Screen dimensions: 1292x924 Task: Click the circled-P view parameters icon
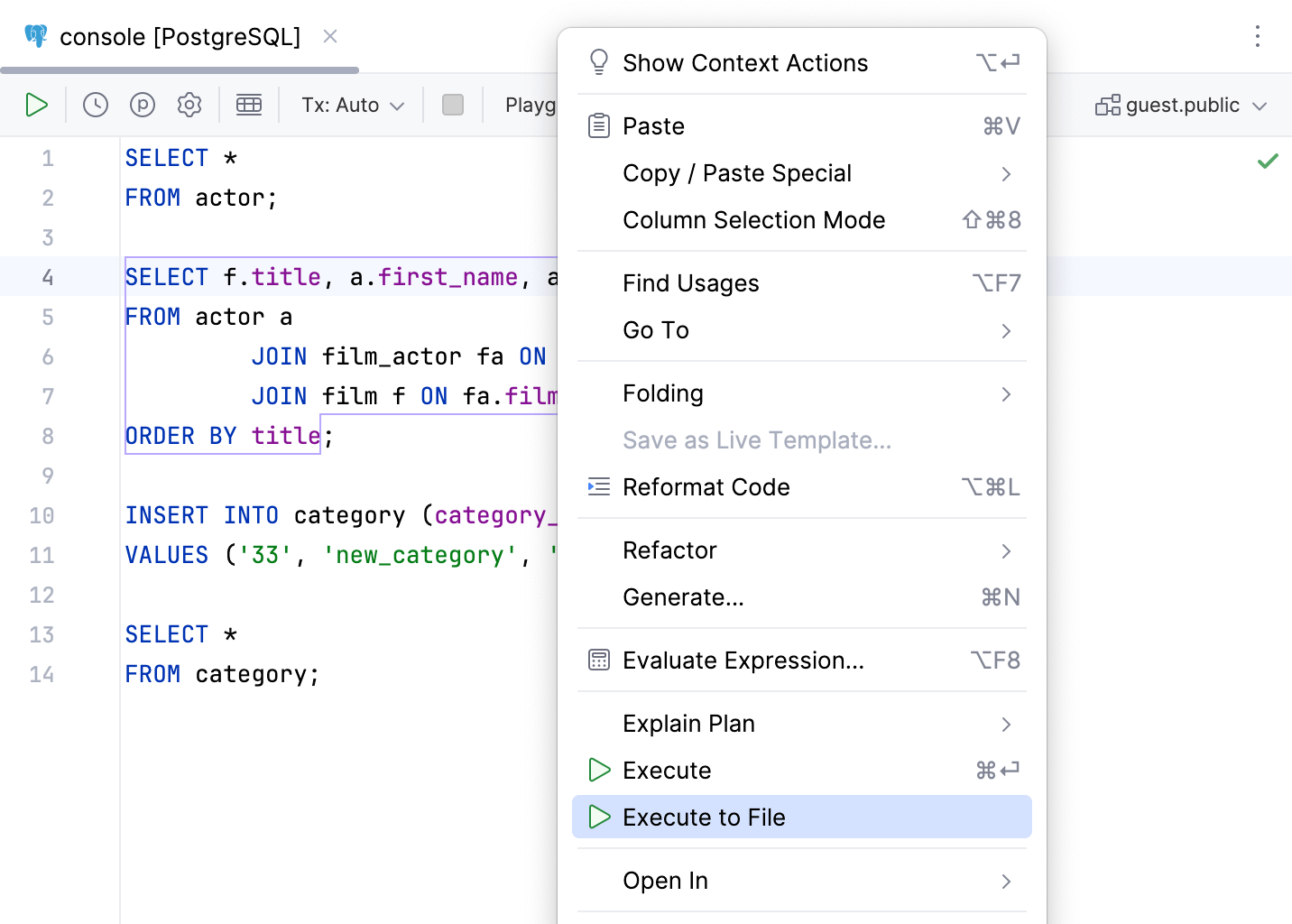click(x=143, y=105)
